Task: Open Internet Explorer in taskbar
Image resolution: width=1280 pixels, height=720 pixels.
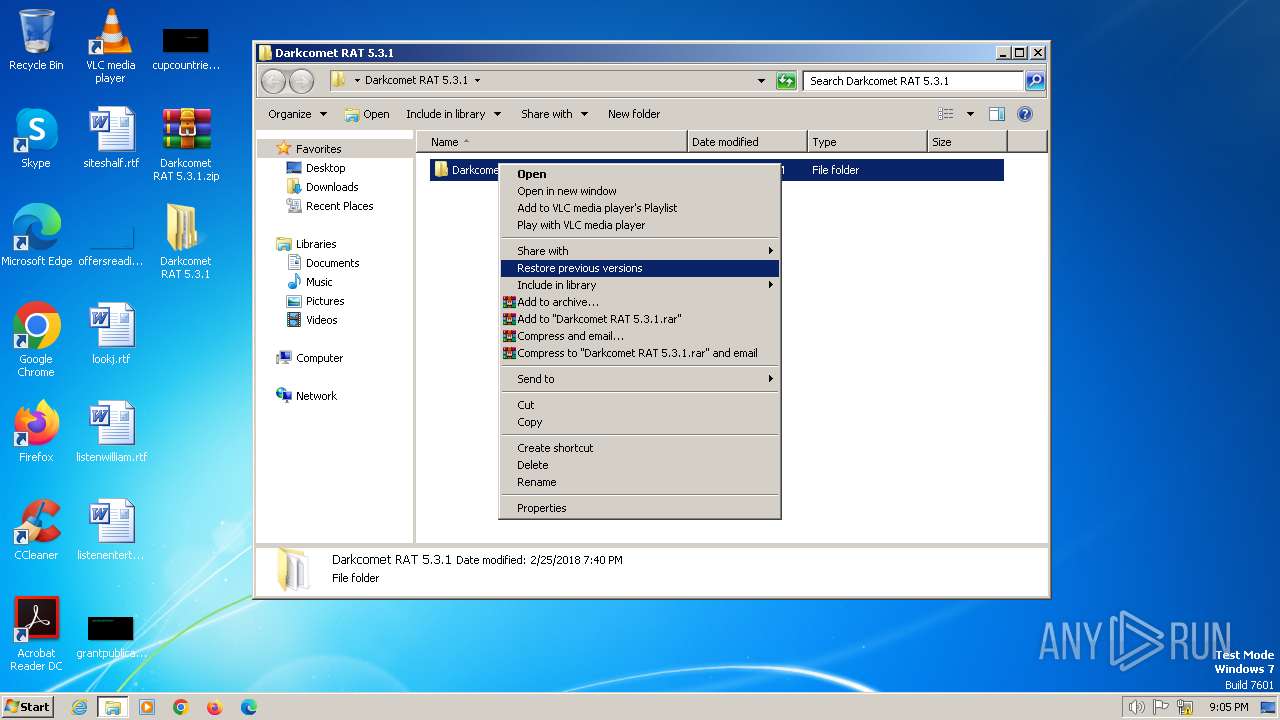Action: pos(80,707)
